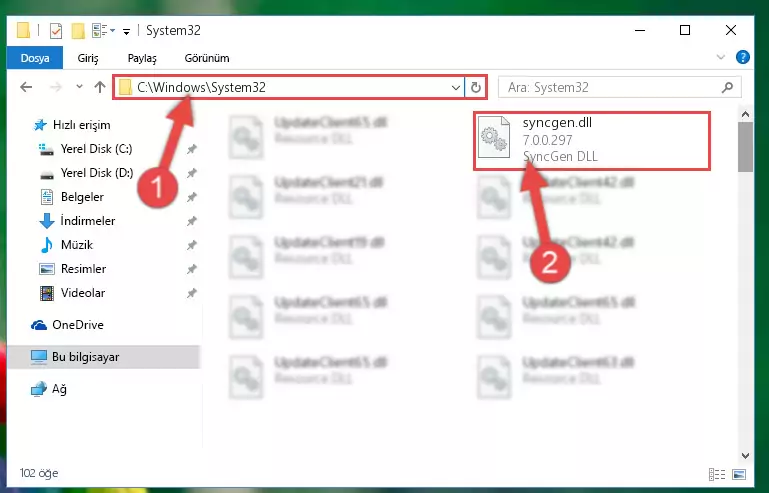Click the Properties quick access icon
This screenshot has height=493, width=769.
[55, 31]
